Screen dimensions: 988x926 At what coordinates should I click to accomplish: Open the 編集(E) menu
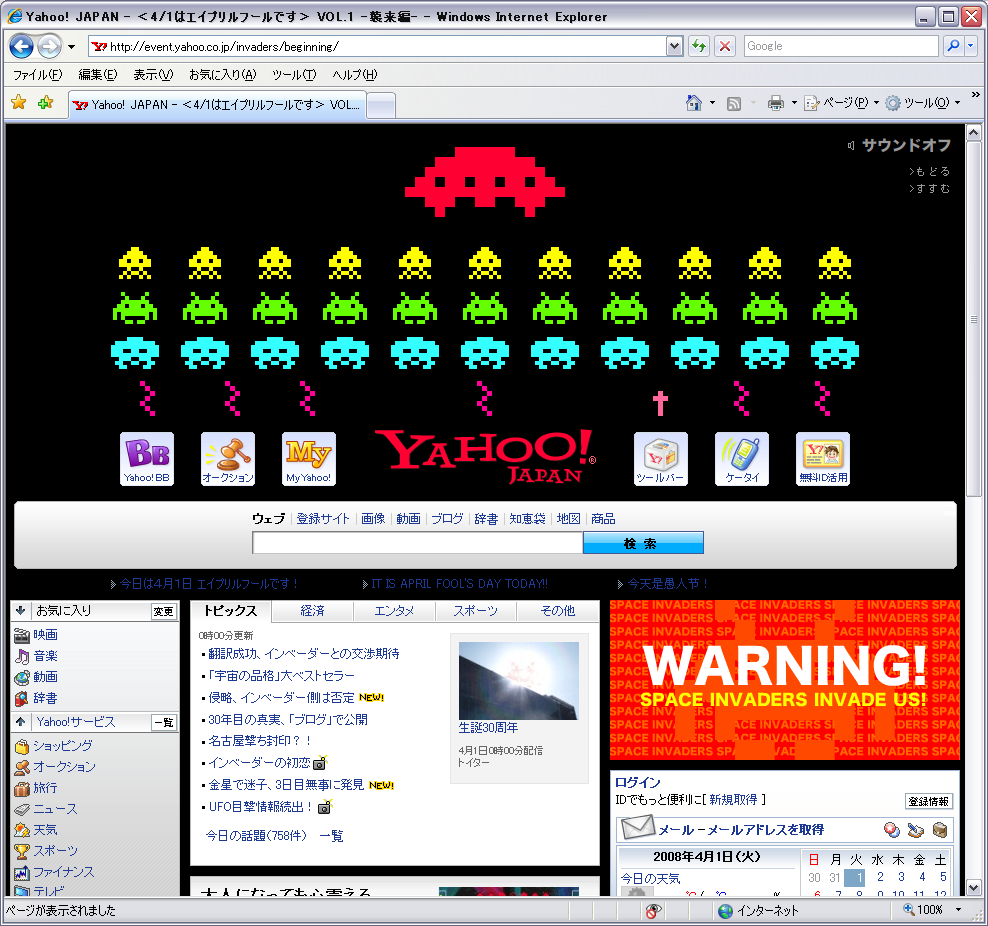pyautogui.click(x=98, y=75)
